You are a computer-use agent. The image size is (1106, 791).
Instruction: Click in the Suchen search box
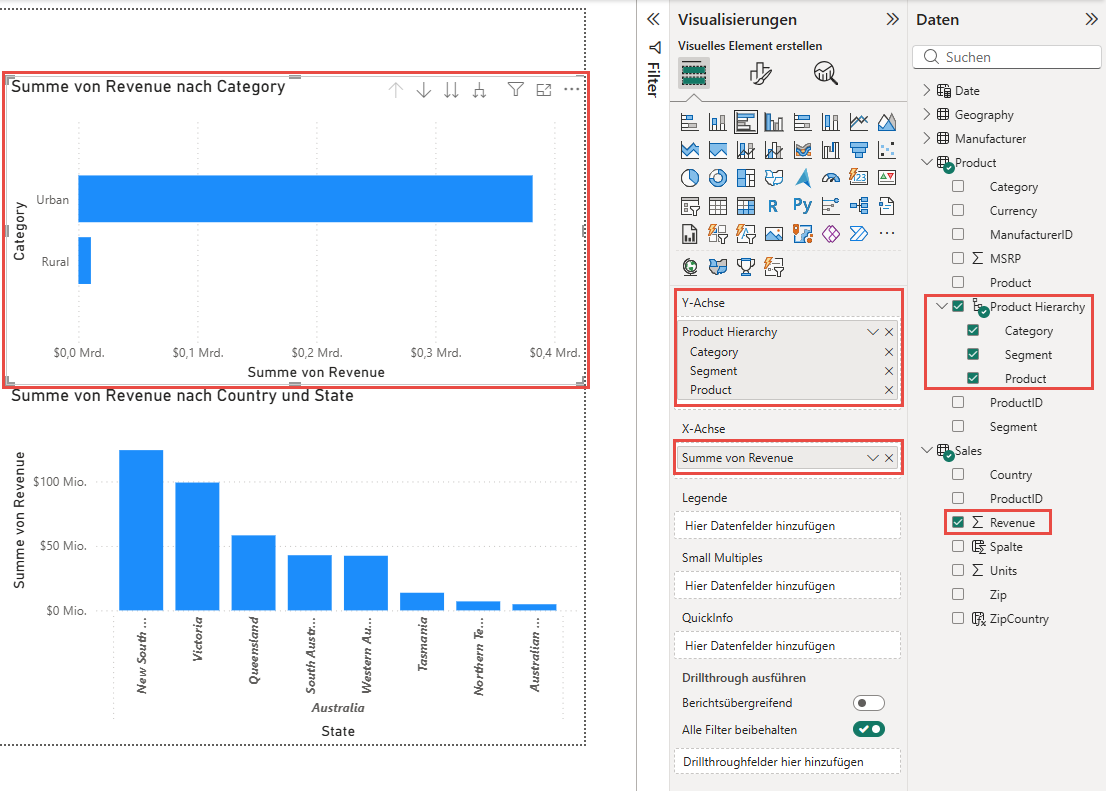[x=1007, y=57]
